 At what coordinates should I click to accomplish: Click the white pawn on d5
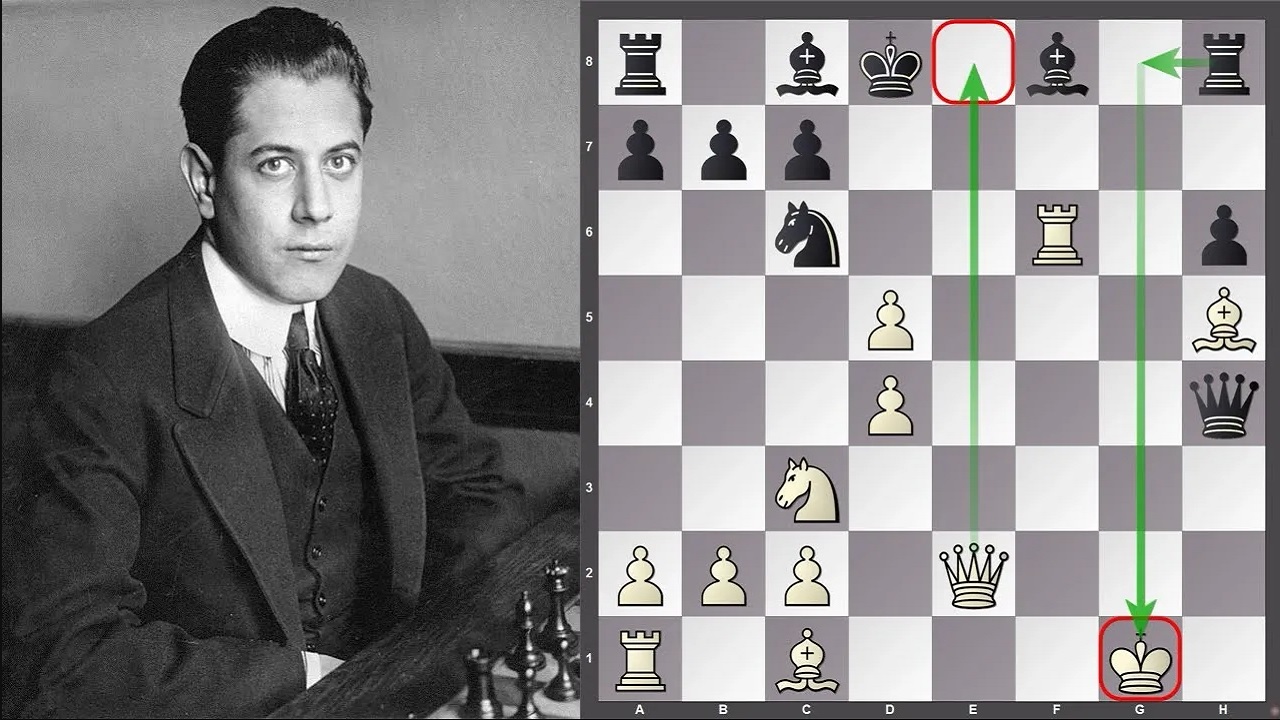890,317
